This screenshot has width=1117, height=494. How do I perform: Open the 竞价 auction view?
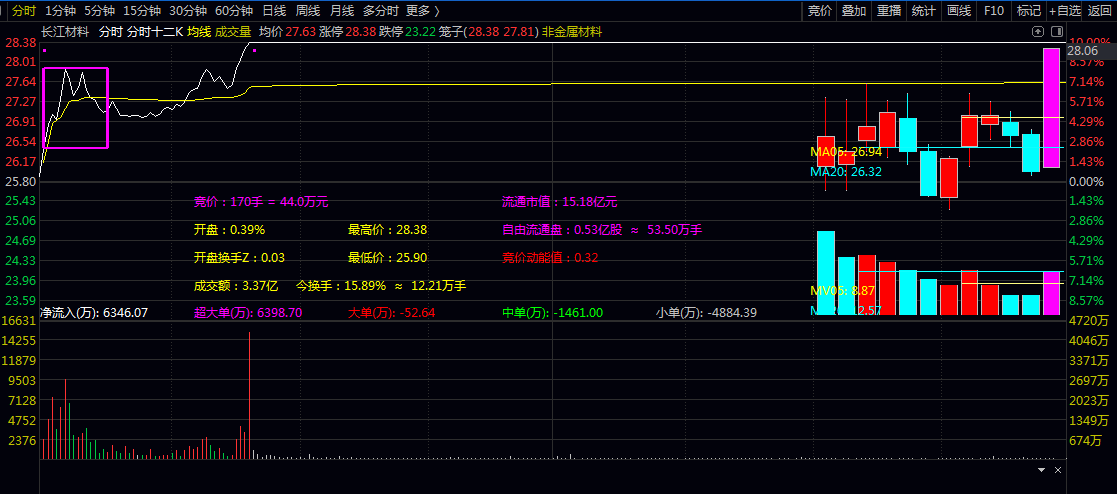[820, 10]
